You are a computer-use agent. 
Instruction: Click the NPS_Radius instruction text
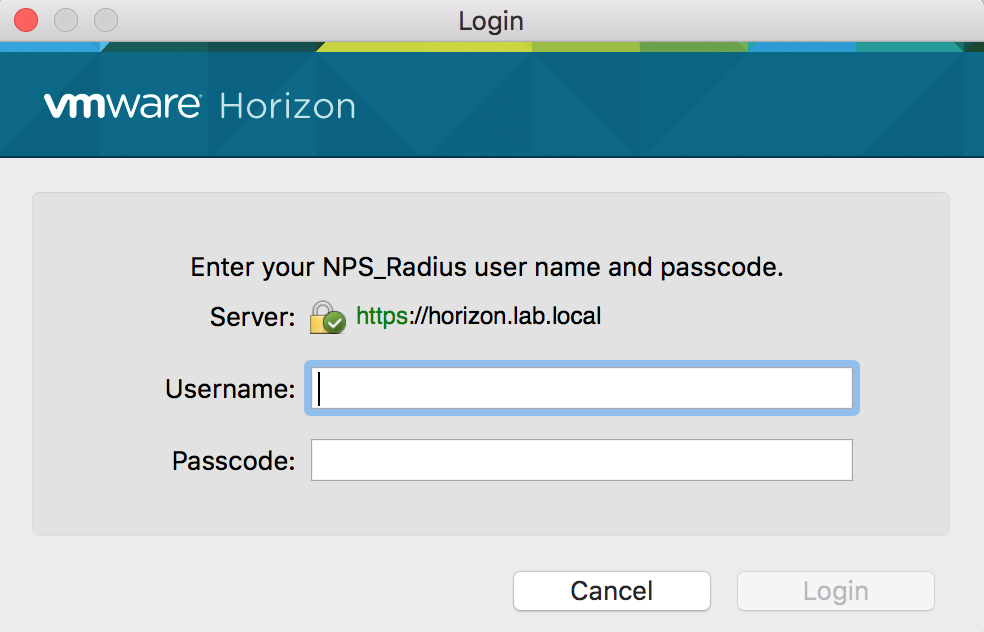pos(487,267)
